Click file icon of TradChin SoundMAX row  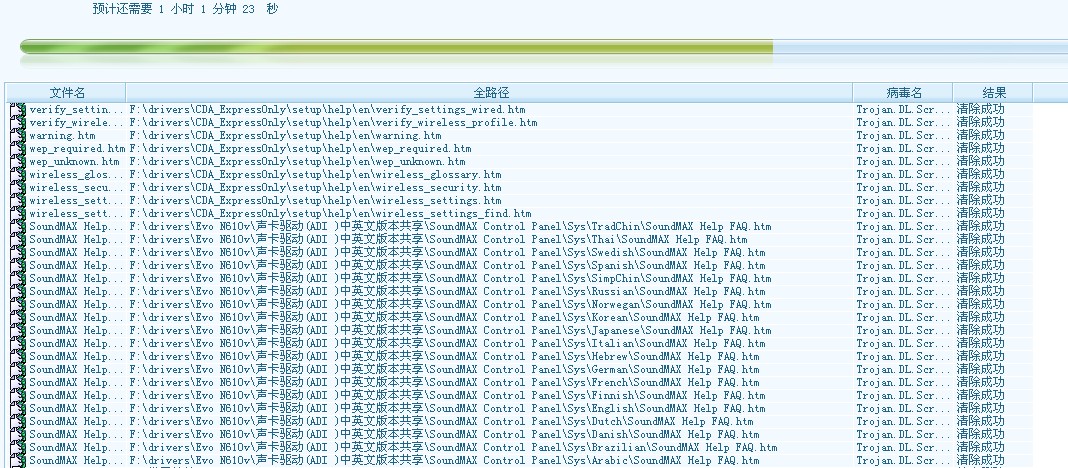coord(18,226)
